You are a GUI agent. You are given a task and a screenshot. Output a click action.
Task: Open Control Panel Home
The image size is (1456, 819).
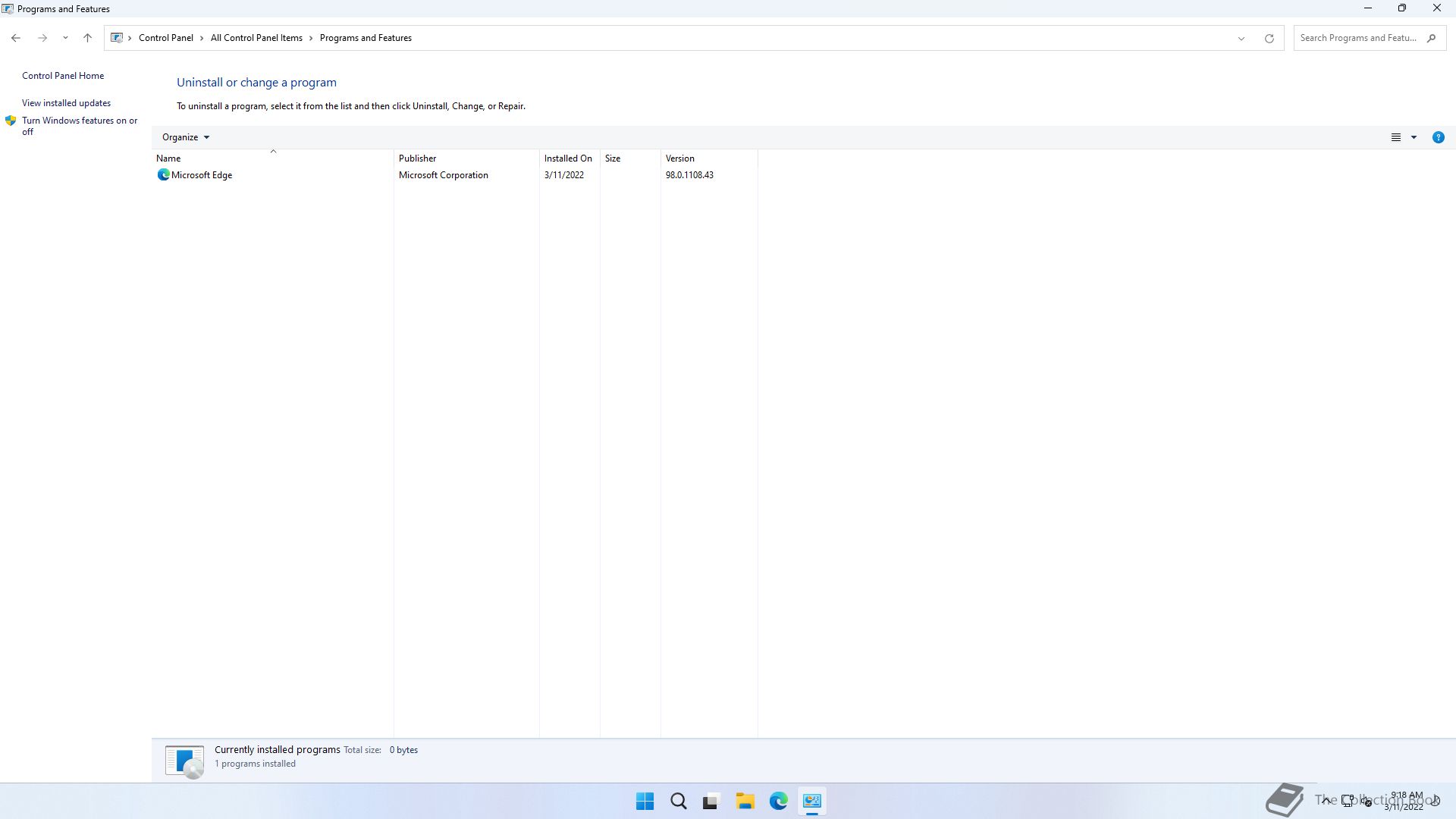click(63, 76)
